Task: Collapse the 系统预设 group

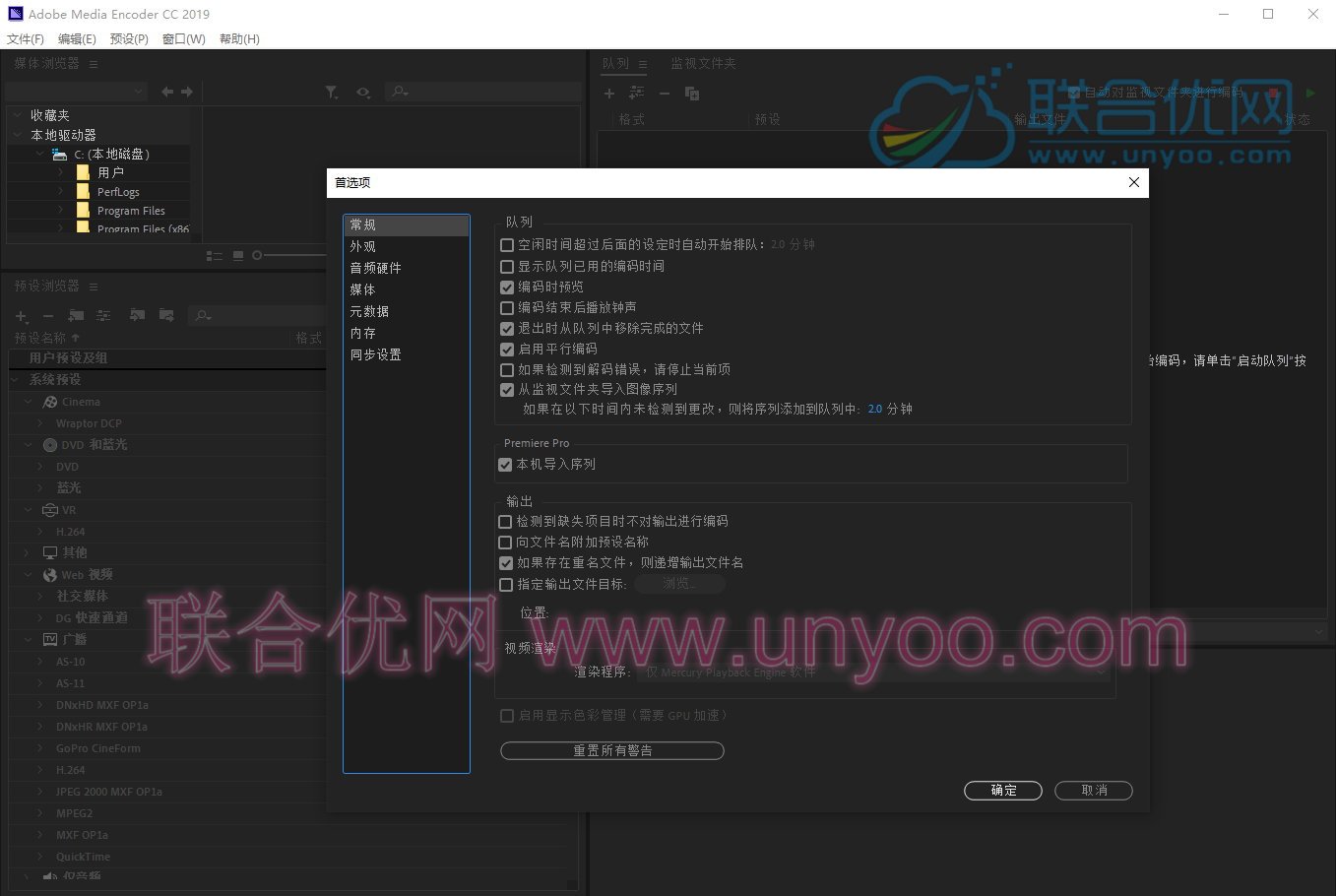Action: pos(16,380)
